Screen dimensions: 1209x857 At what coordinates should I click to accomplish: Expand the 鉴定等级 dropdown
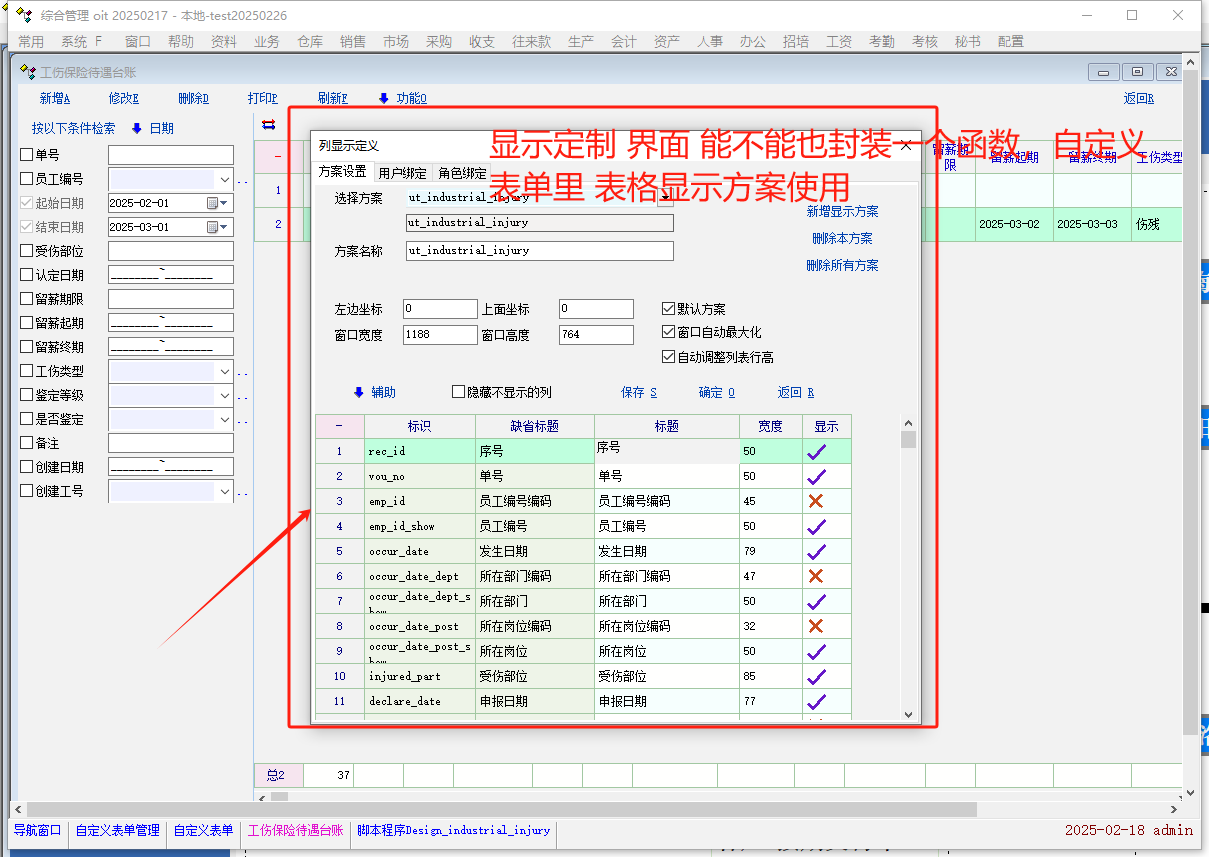(x=224, y=395)
